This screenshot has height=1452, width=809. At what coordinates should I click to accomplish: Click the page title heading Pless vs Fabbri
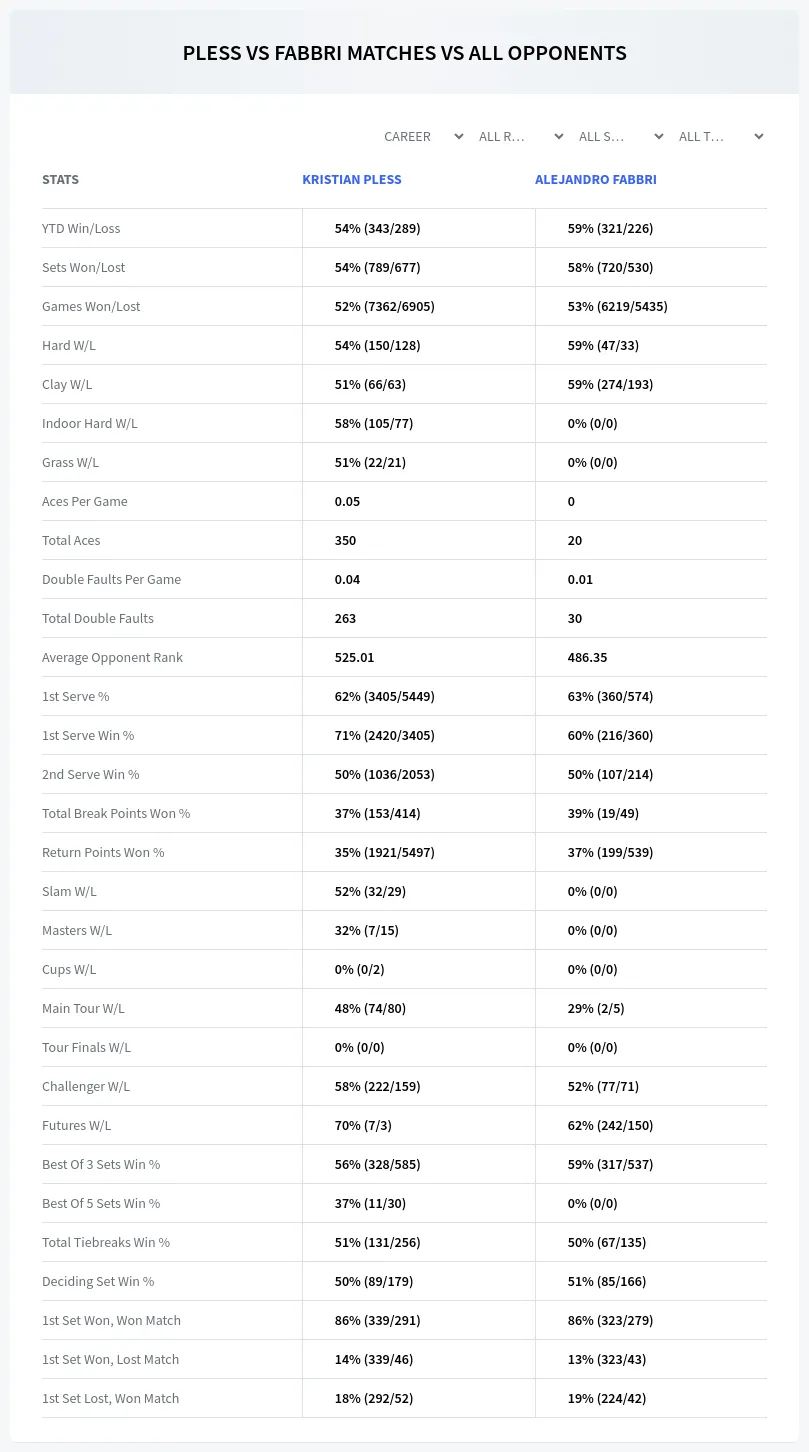coord(404,53)
